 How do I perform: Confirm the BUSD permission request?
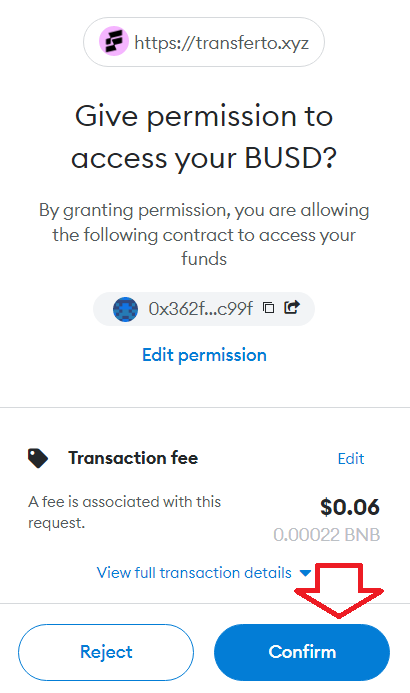coord(302,652)
